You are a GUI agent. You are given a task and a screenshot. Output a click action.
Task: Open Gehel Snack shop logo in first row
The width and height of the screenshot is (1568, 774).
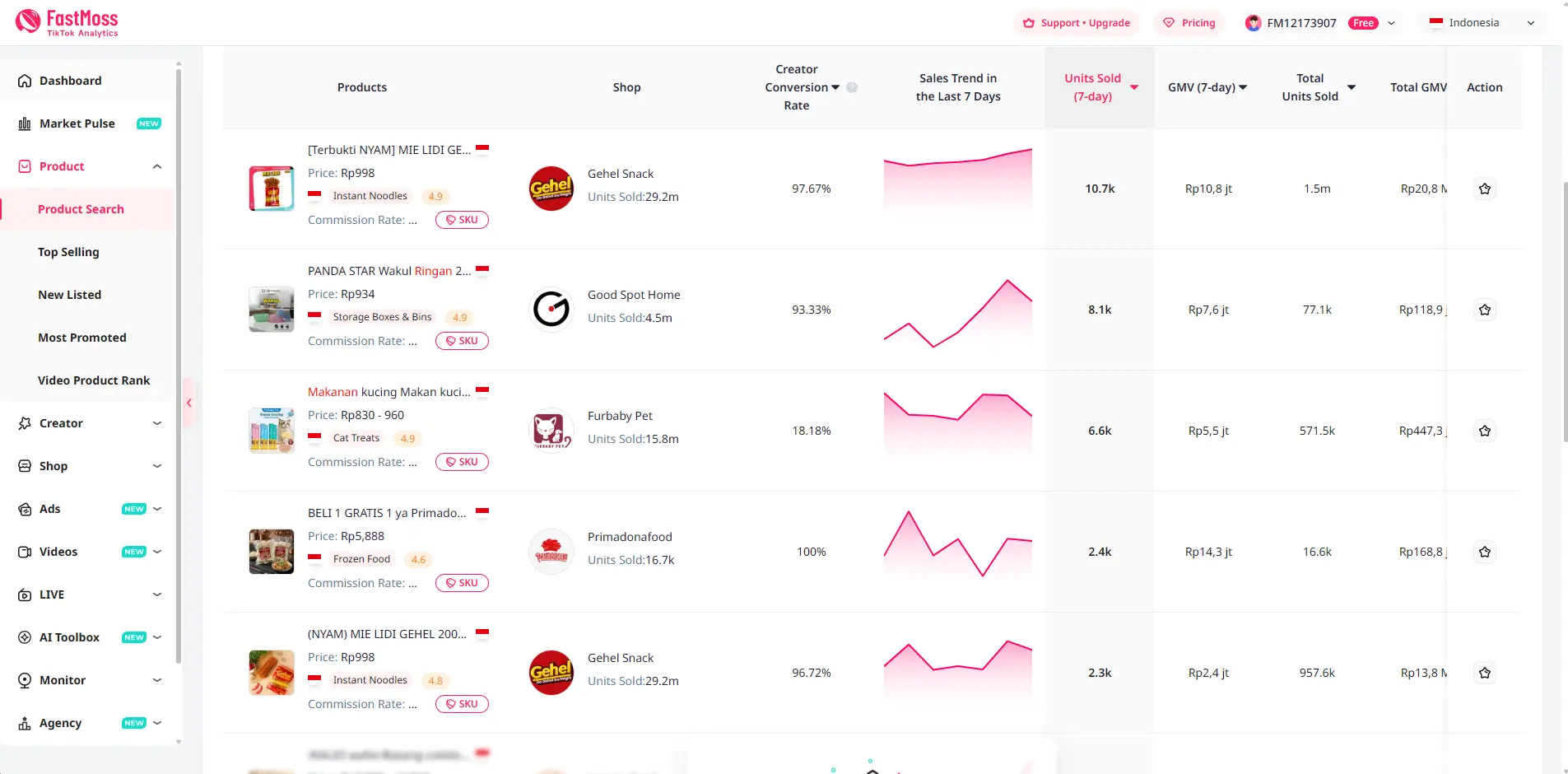pyautogui.click(x=551, y=189)
